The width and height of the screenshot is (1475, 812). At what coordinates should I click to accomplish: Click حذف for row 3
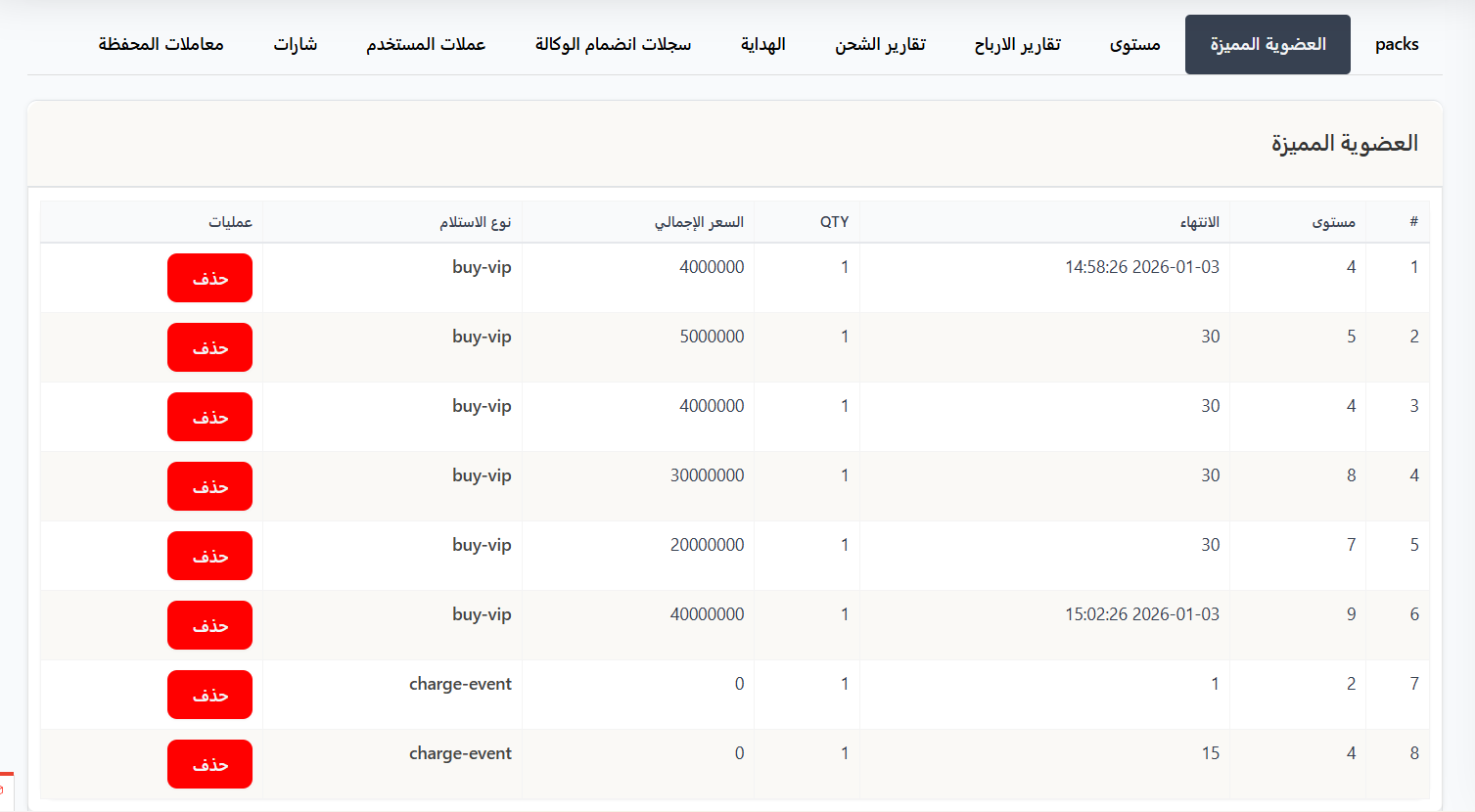pos(209,417)
